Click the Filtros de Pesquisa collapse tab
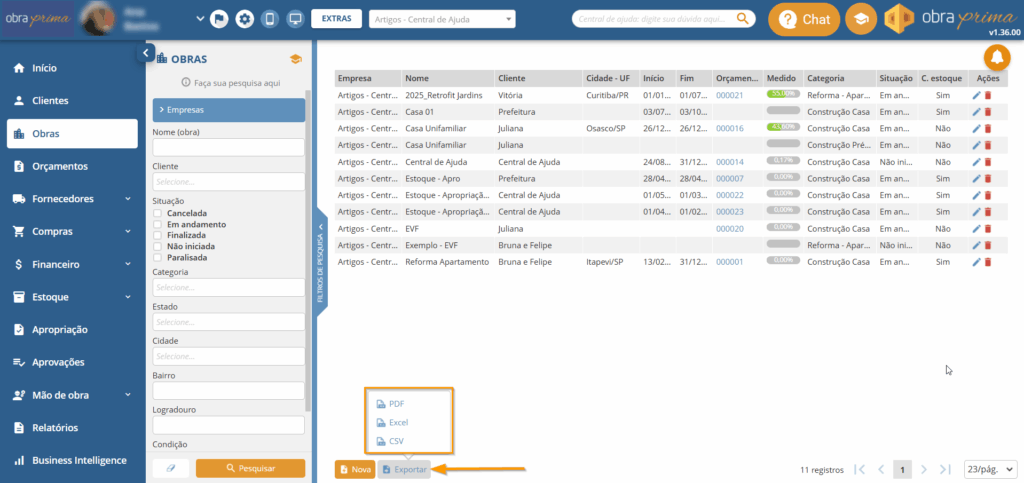 321,261
